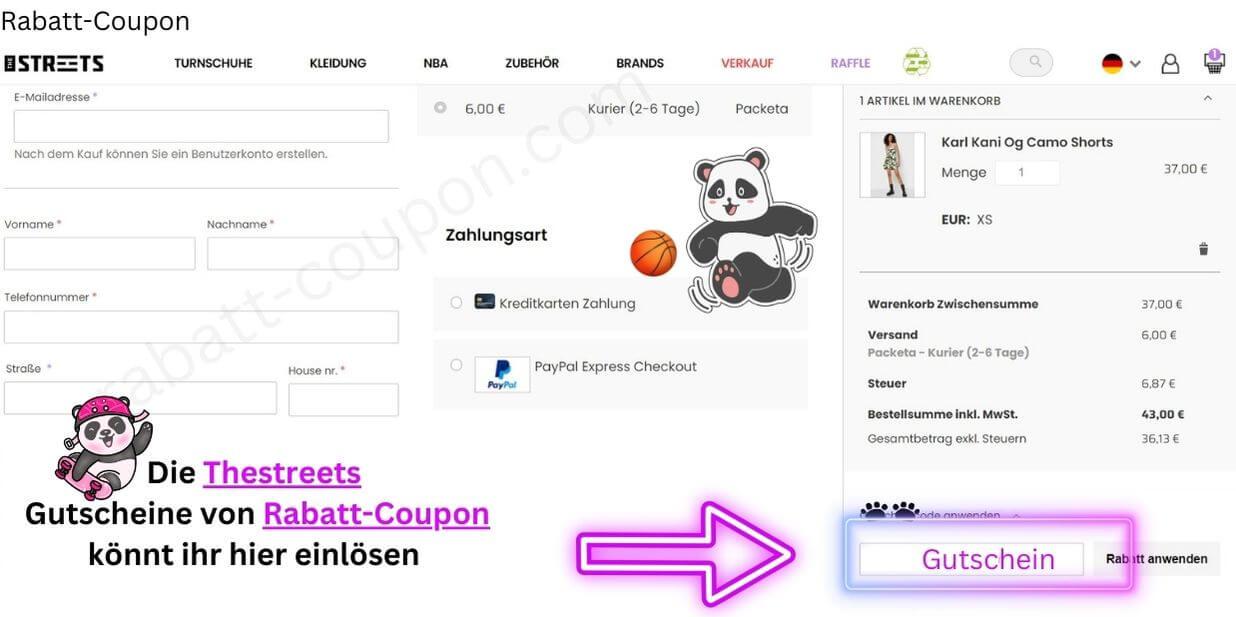The height and width of the screenshot is (617, 1236).
Task: Expand the language dropdown arrow
Action: coord(1135,64)
